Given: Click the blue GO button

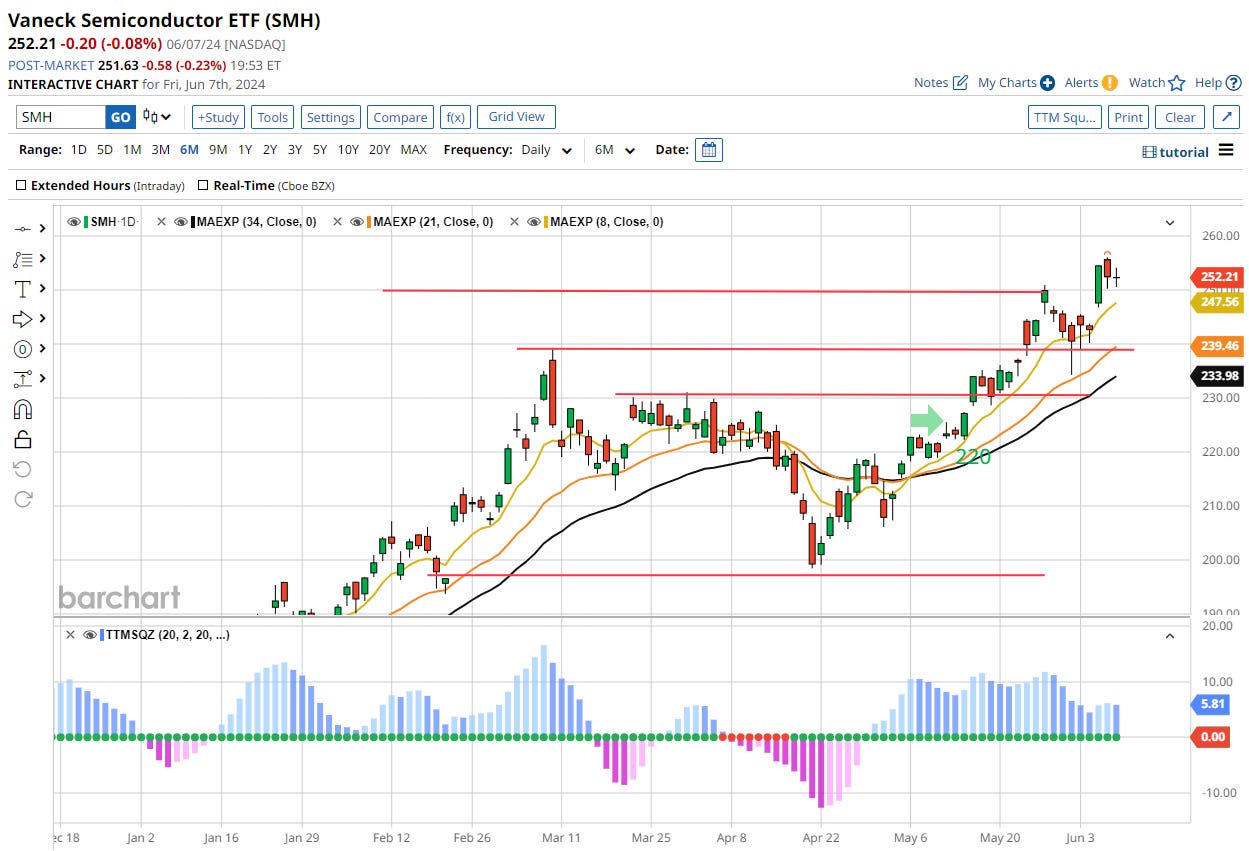Looking at the screenshot, I should coord(120,117).
